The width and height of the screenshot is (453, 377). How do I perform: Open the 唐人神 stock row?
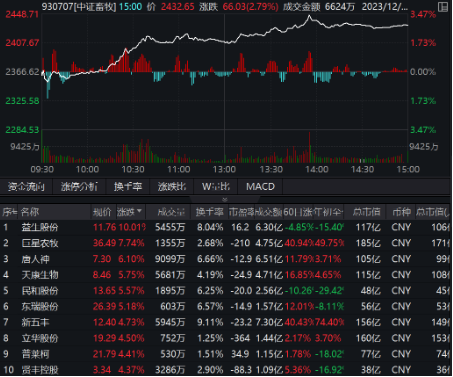click(226, 259)
